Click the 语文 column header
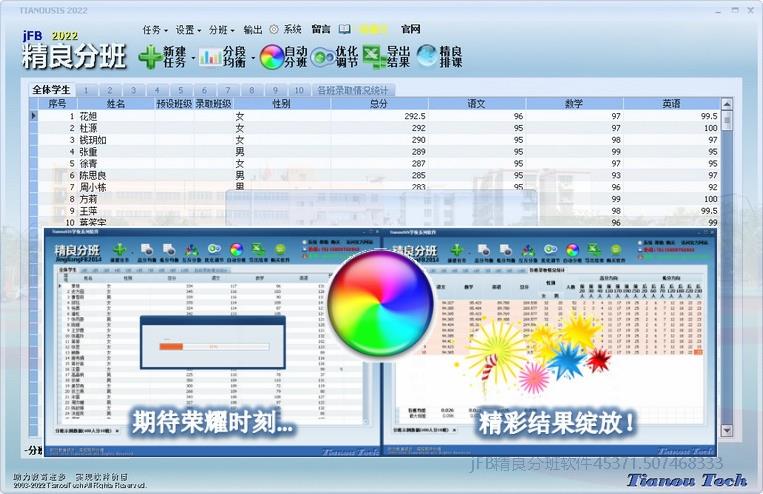The width and height of the screenshot is (763, 494). 476,104
